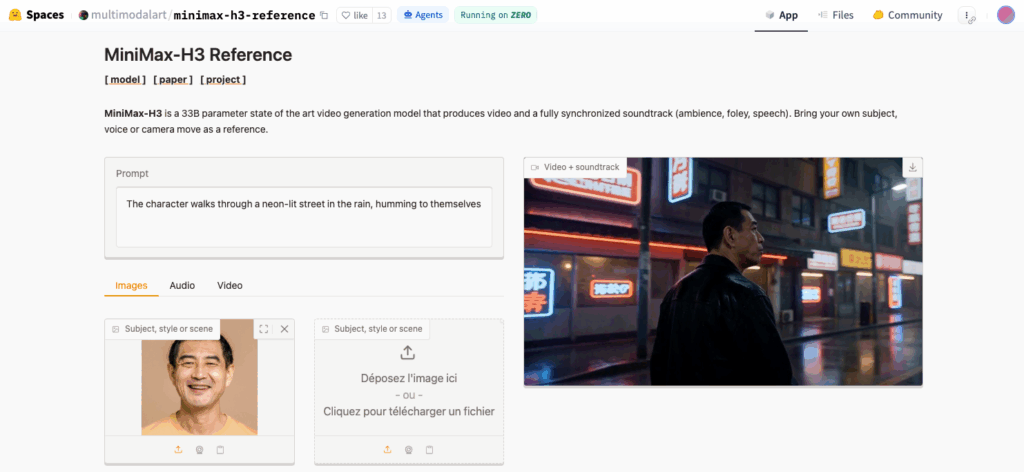1024x472 pixels.
Task: Switch to the Files tab
Action: coord(835,15)
